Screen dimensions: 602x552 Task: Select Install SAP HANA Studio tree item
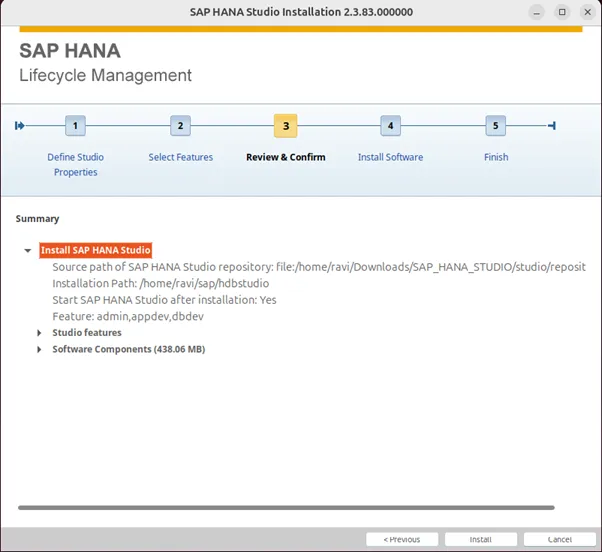click(96, 250)
